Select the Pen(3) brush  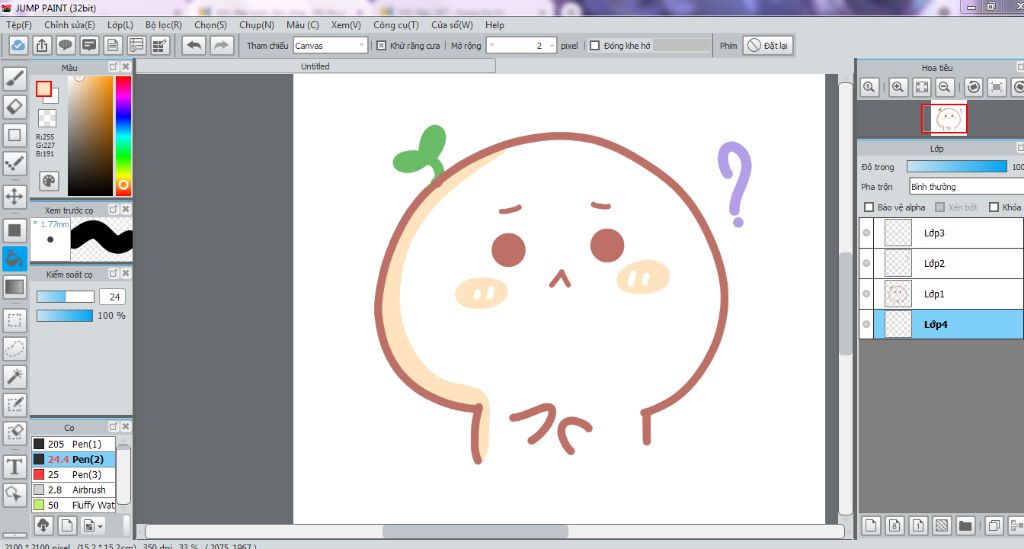click(x=73, y=475)
